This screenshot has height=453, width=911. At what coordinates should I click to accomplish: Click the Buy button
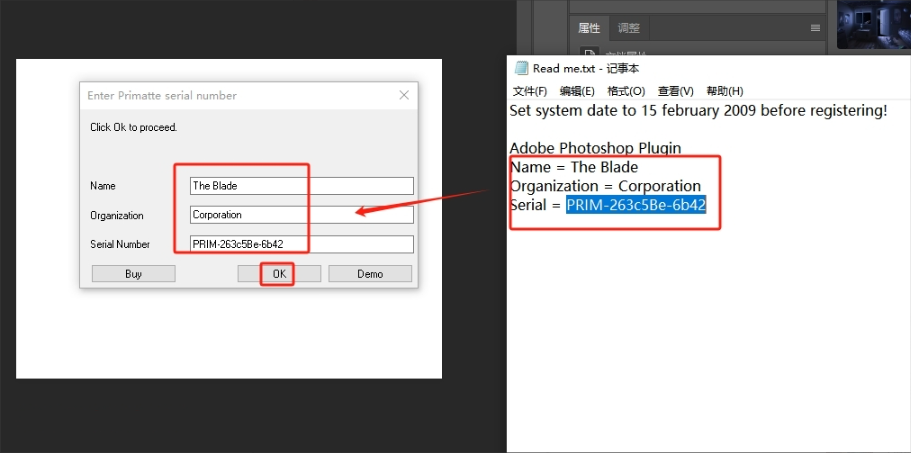(x=134, y=274)
